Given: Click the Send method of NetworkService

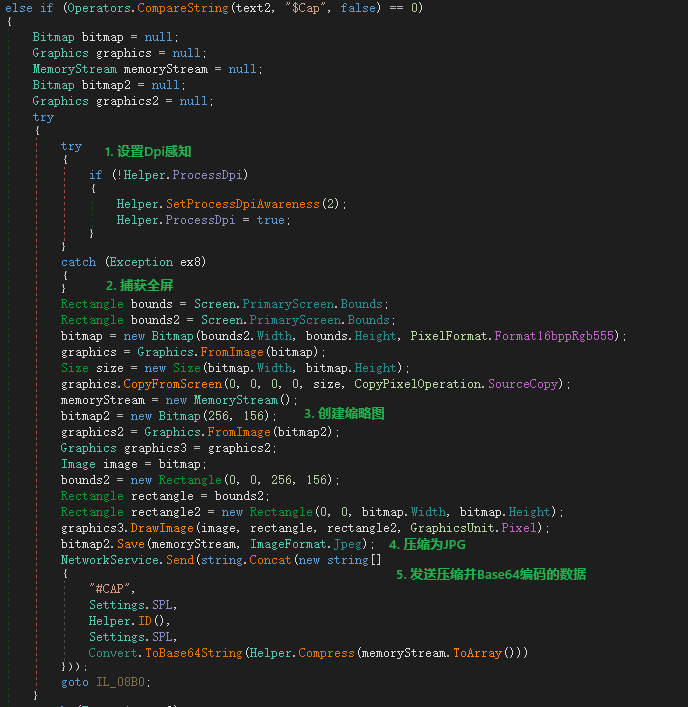Looking at the screenshot, I should 180,560.
